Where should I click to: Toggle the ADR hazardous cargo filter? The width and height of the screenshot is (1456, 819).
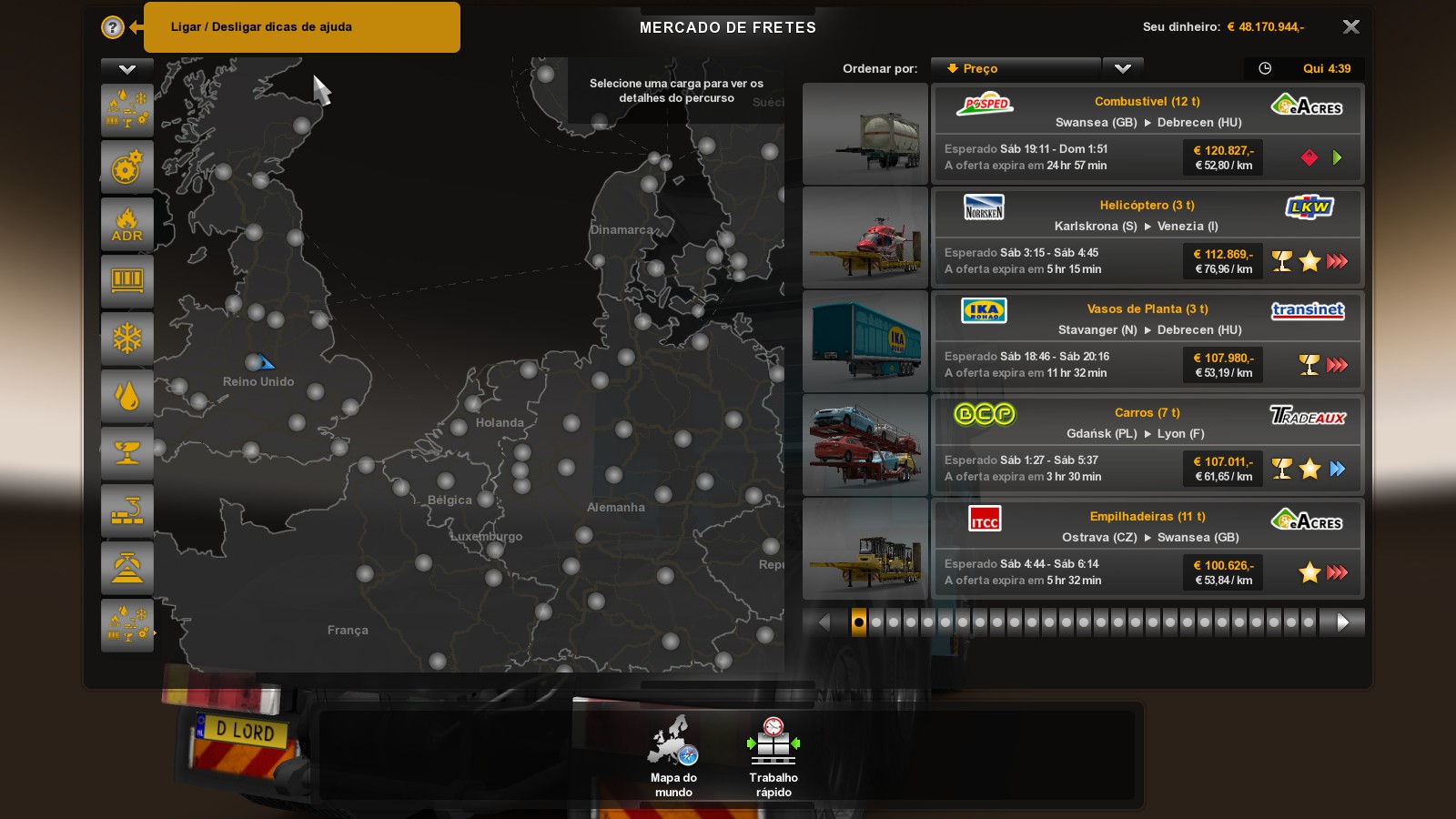click(x=127, y=225)
